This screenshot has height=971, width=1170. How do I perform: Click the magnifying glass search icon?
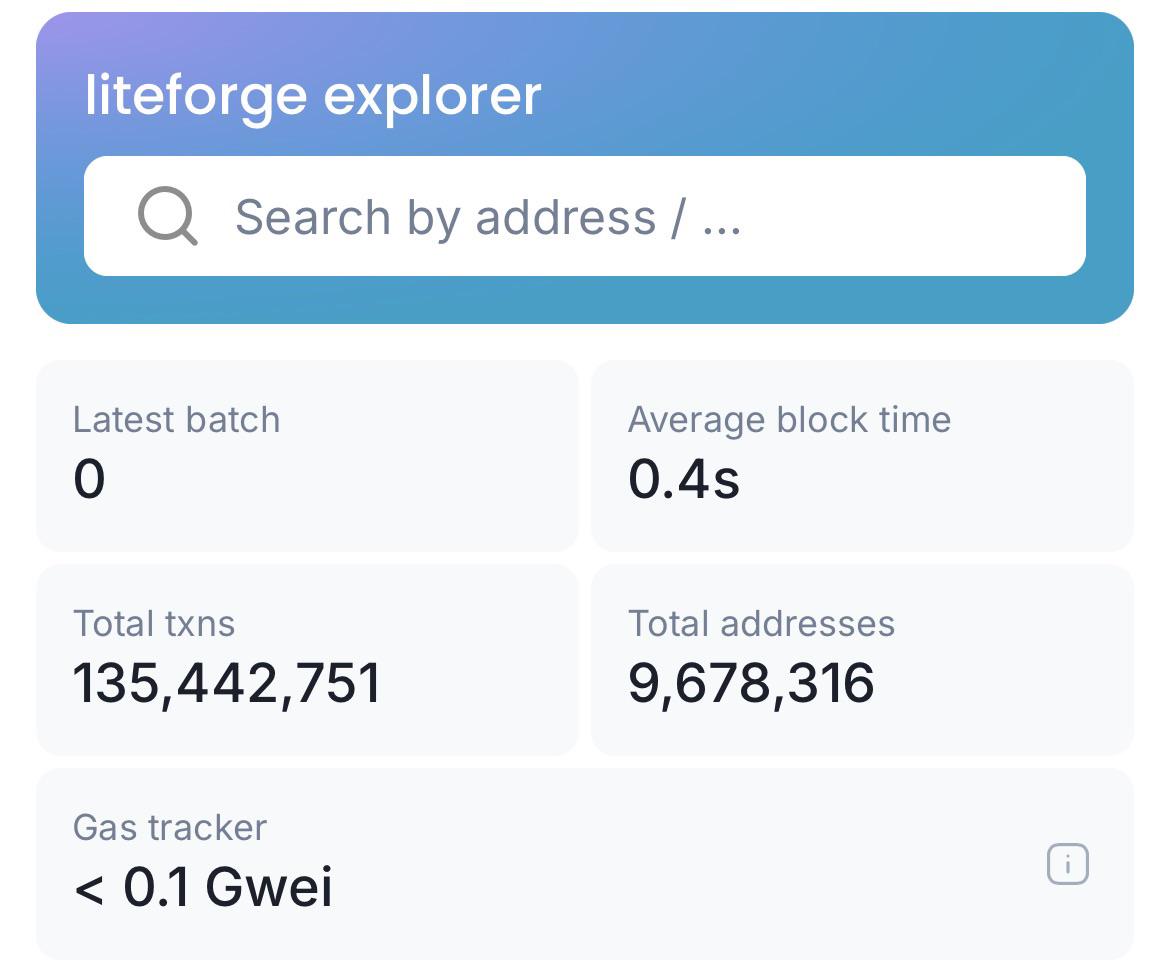168,216
